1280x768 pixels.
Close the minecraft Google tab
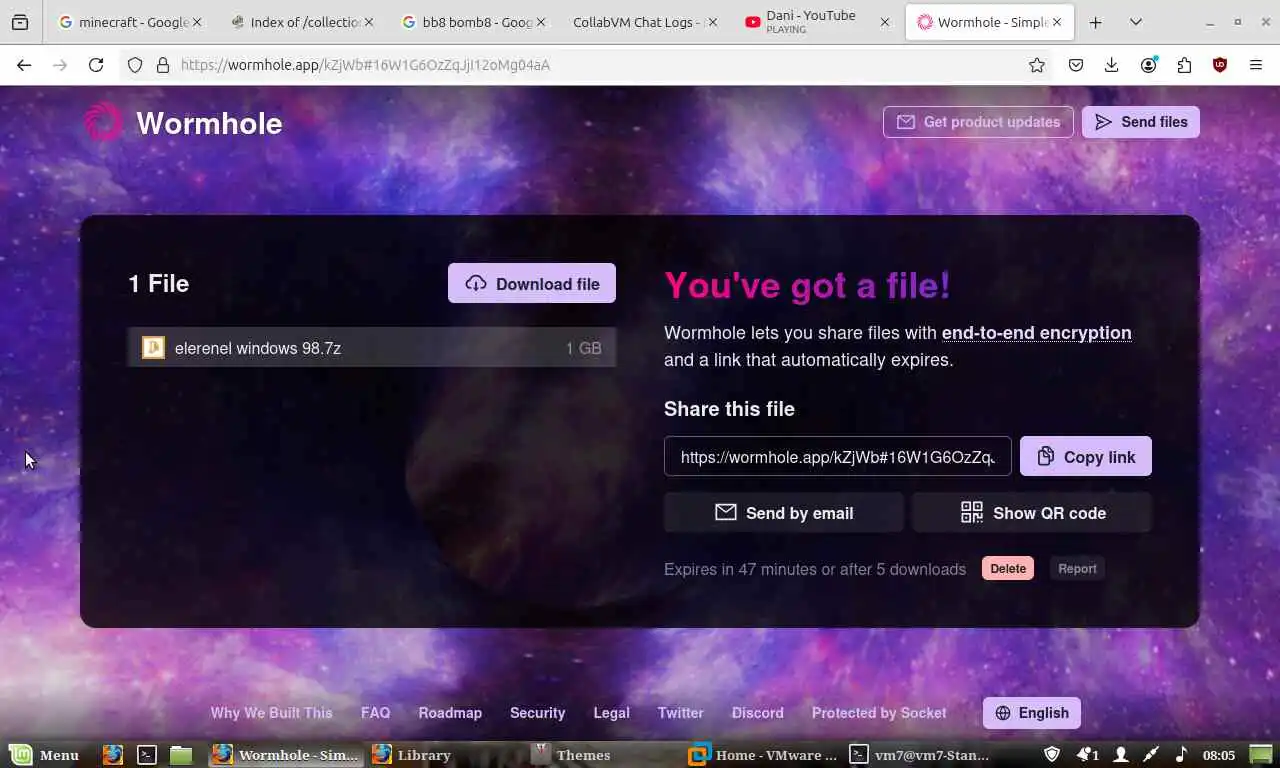[196, 22]
